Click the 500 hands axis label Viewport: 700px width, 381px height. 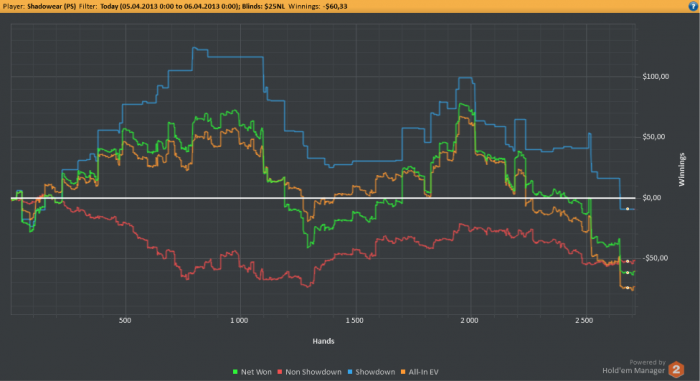click(125, 320)
